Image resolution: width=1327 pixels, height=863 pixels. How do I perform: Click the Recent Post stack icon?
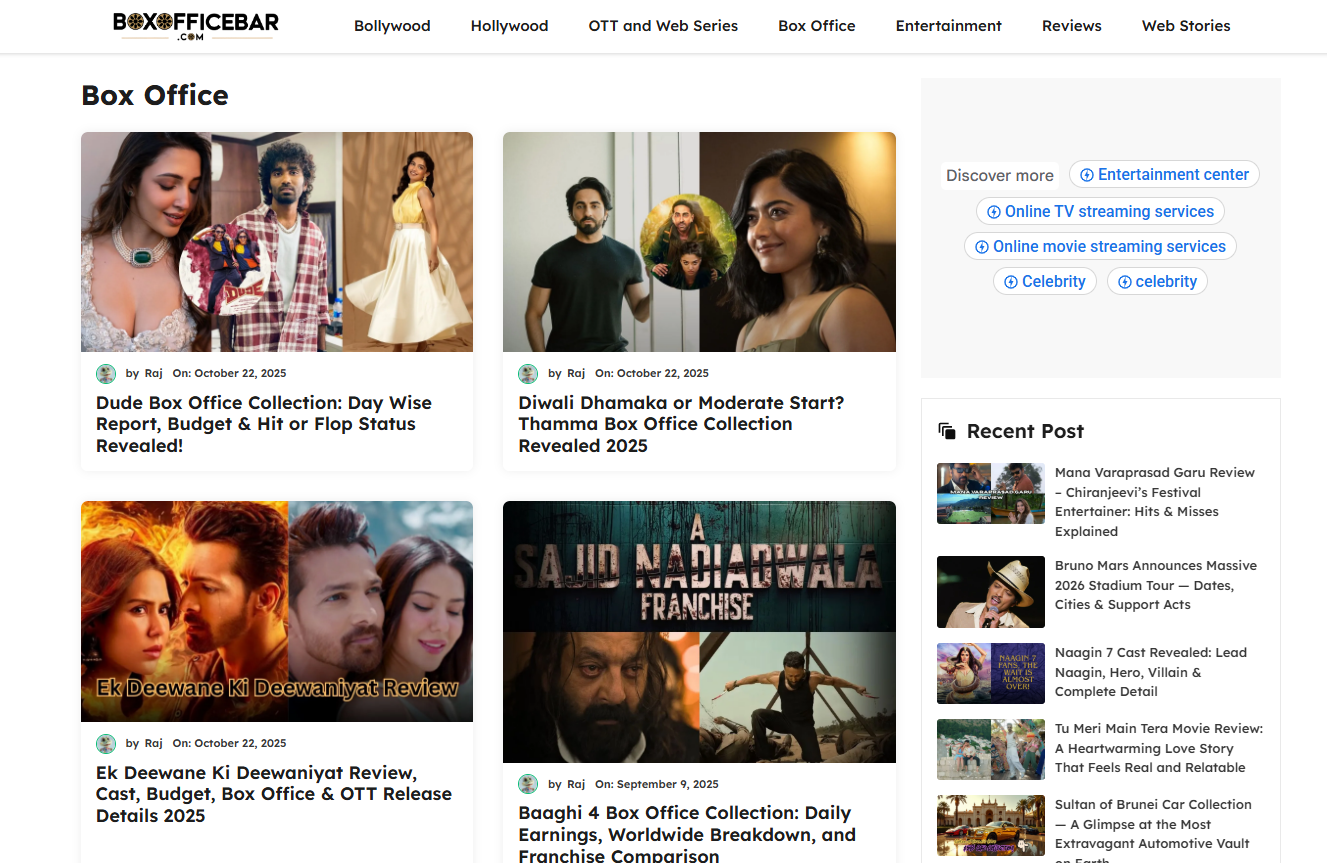(947, 431)
